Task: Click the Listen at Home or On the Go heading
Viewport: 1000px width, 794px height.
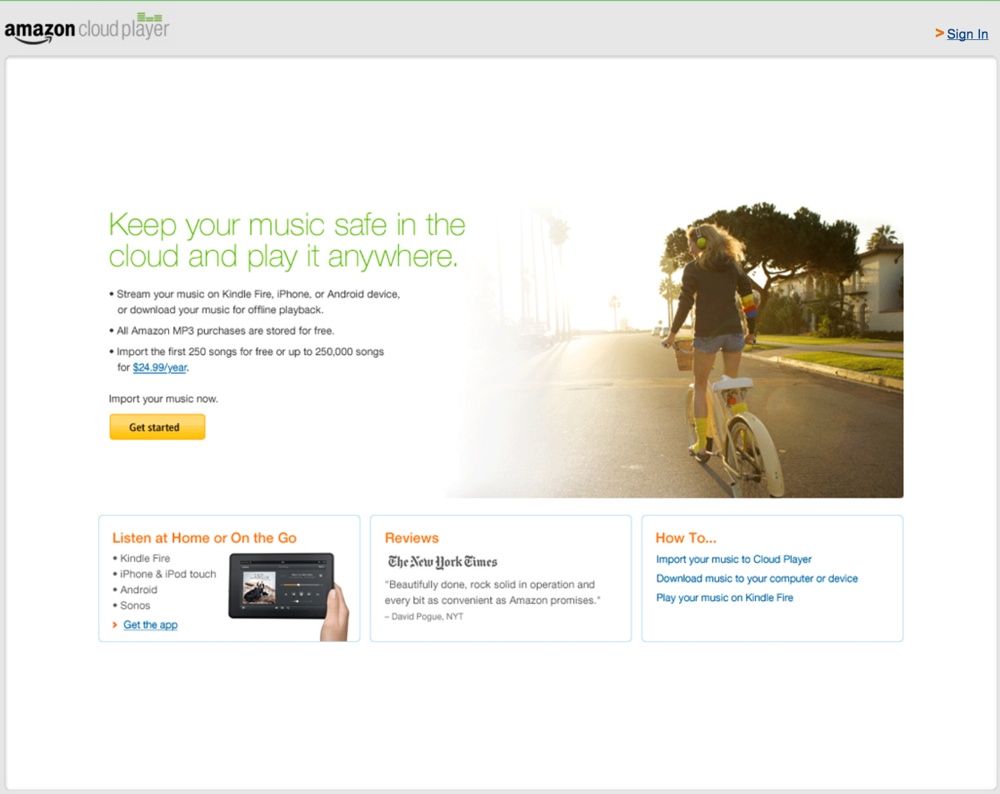Action: pyautogui.click(x=204, y=538)
